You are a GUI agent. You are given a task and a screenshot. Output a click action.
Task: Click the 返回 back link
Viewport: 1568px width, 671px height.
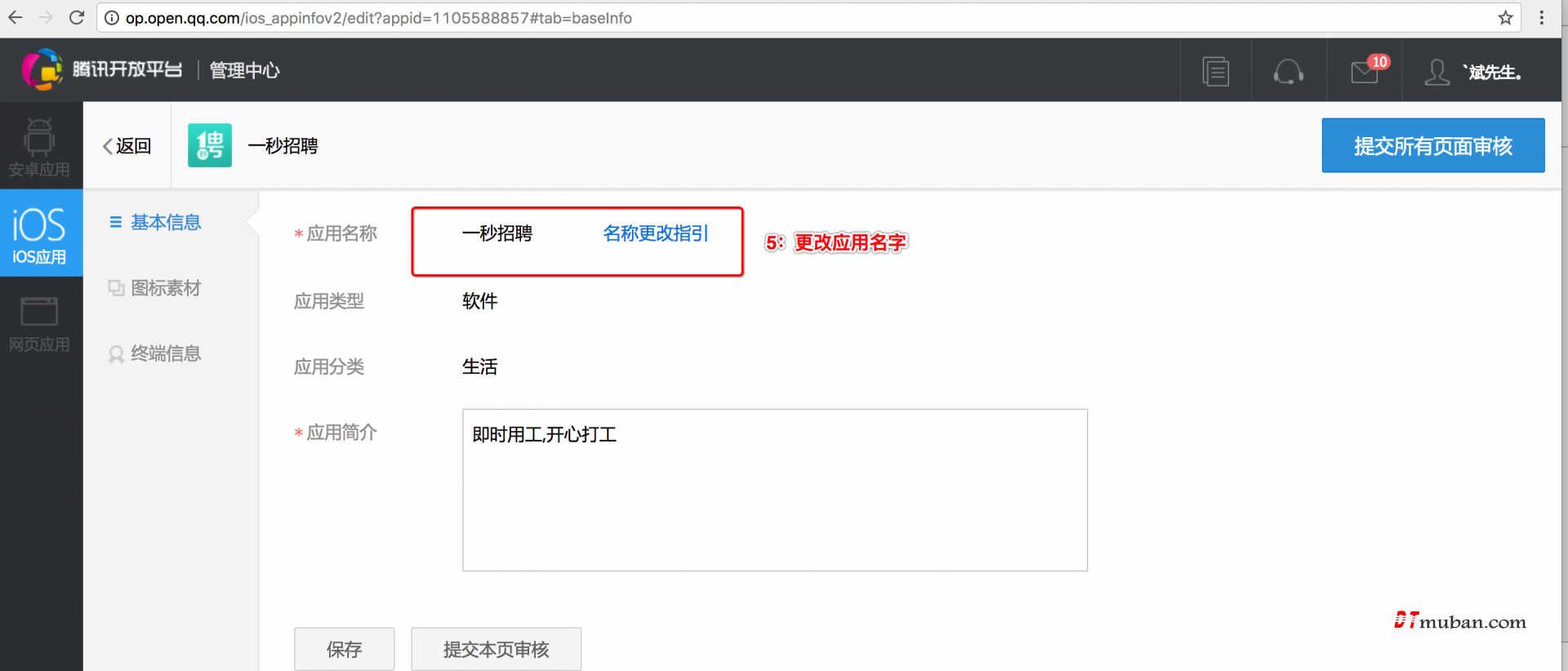click(x=127, y=146)
